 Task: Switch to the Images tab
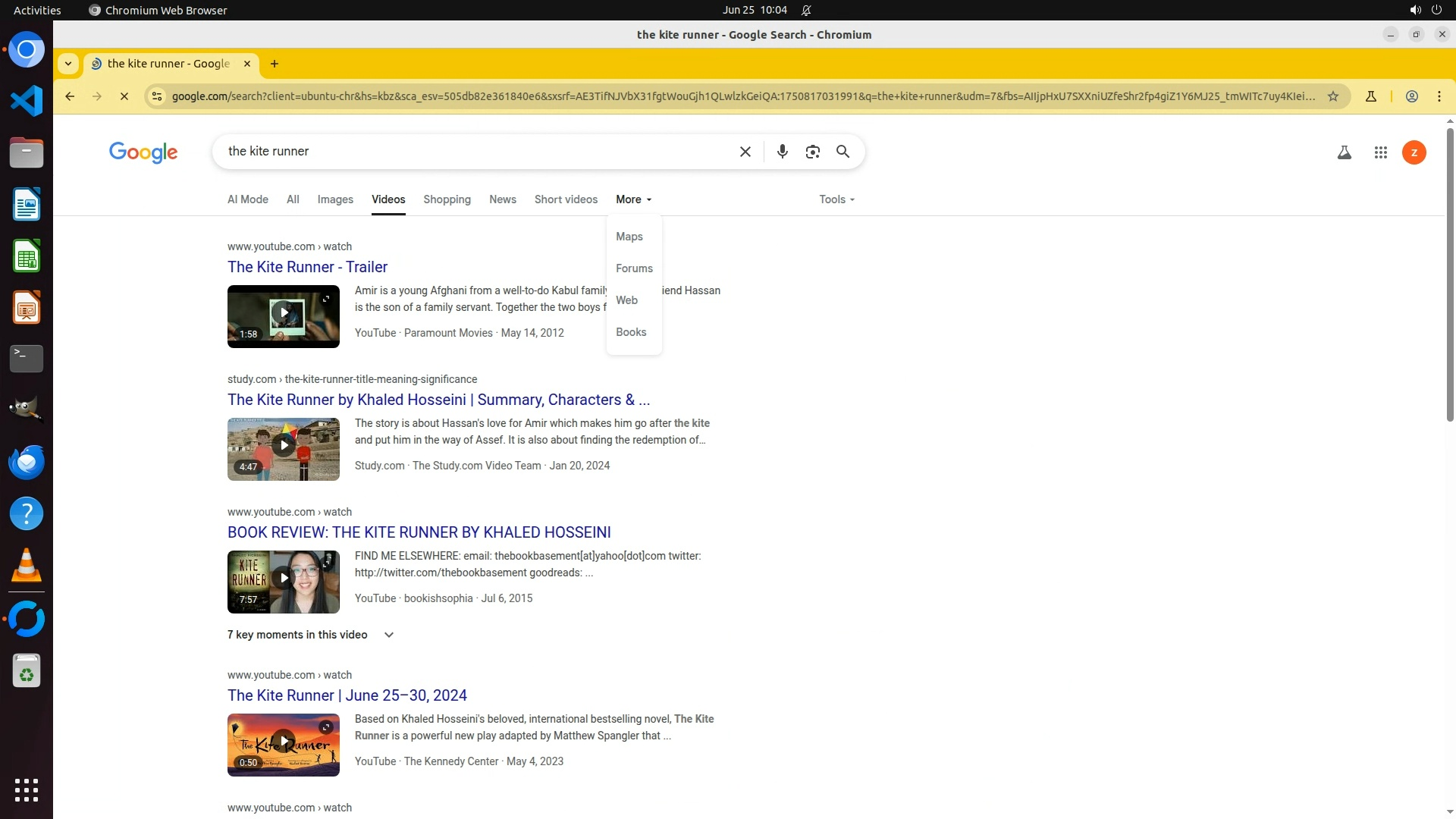tap(334, 199)
